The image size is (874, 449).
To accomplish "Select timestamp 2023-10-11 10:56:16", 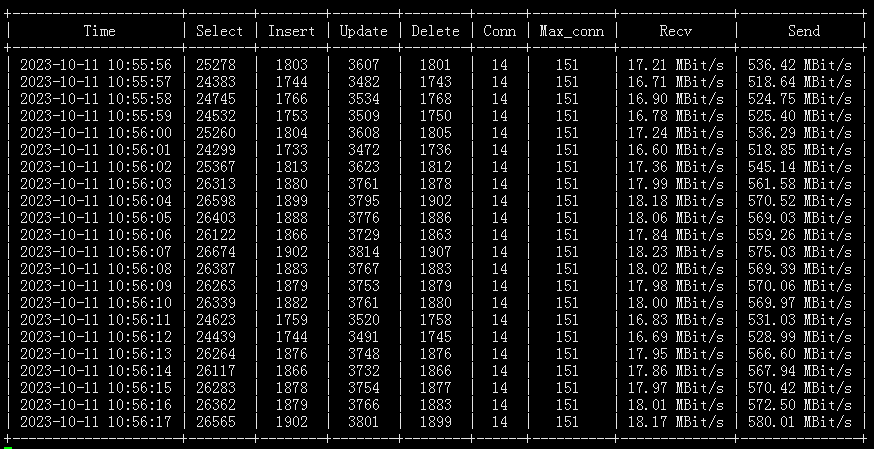I will tap(96, 405).
